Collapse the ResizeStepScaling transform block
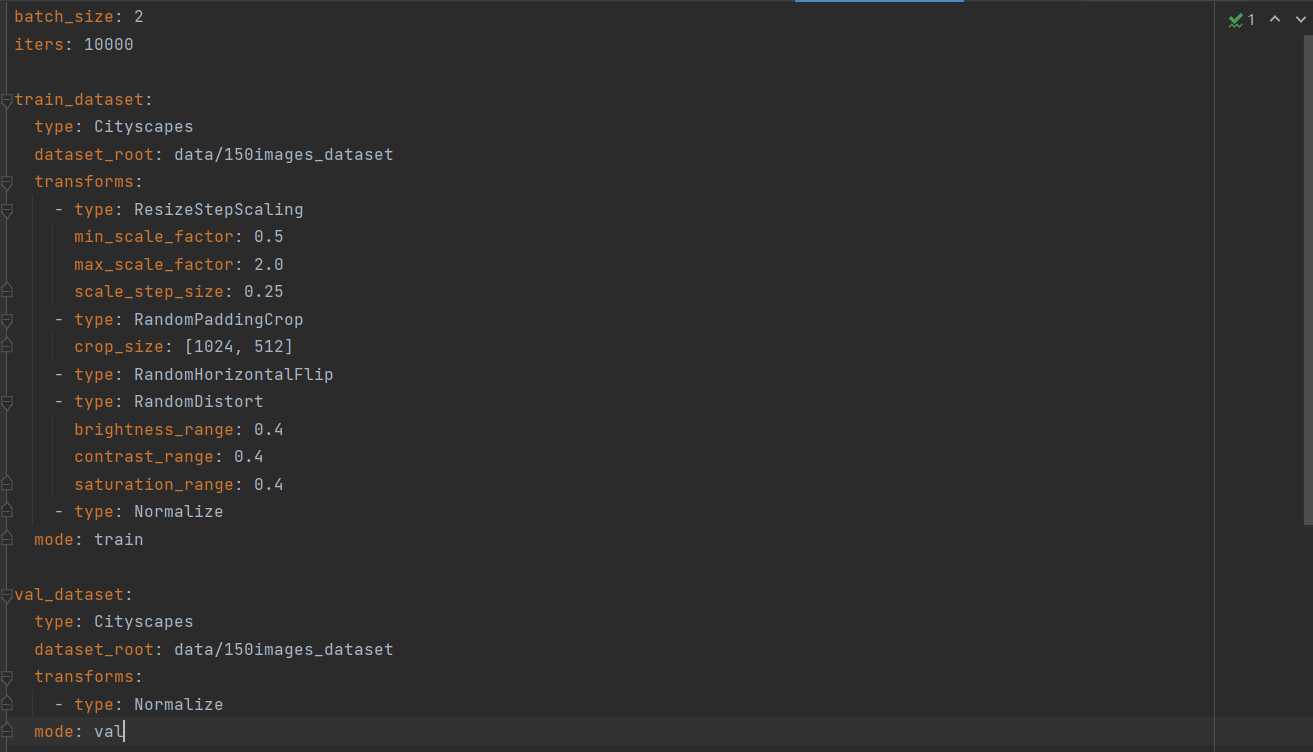Image resolution: width=1313 pixels, height=752 pixels. (x=6, y=209)
